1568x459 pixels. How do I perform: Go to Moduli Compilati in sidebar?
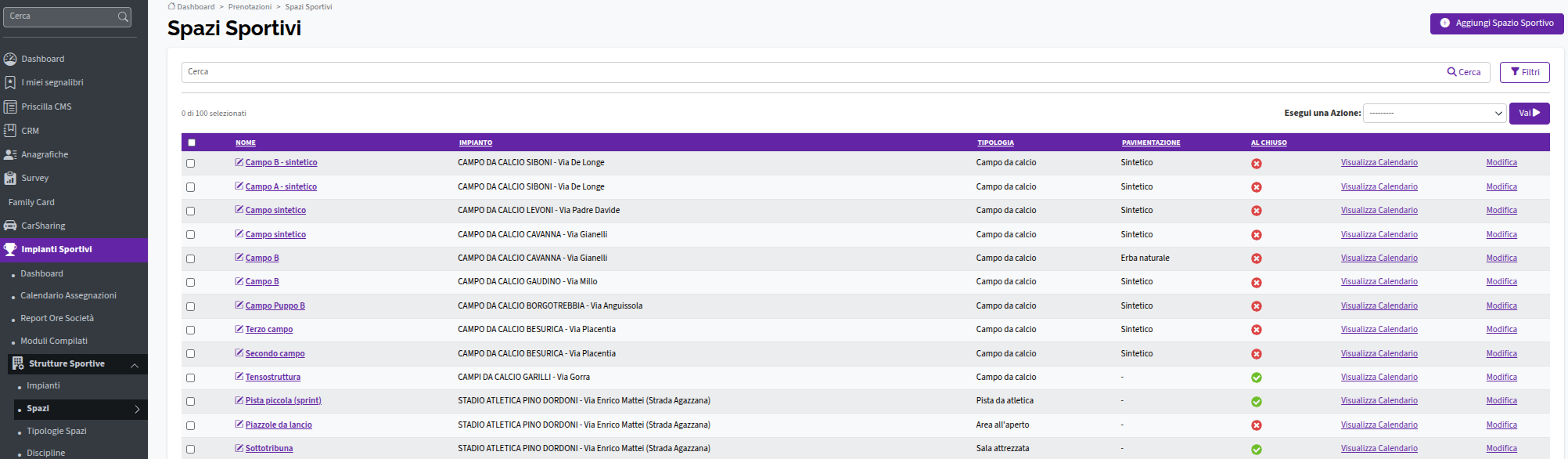[54, 341]
